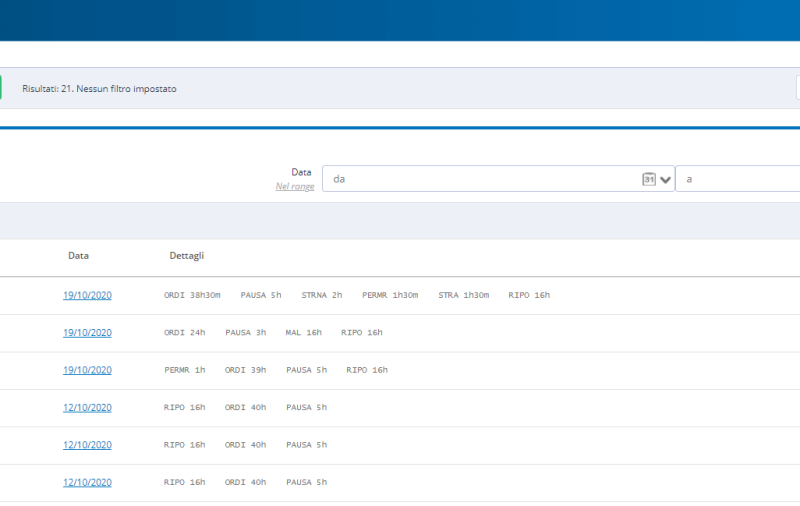Open the 'Nel range' filter mode link
Image resolution: width=800 pixels, height=506 pixels.
pyautogui.click(x=294, y=186)
